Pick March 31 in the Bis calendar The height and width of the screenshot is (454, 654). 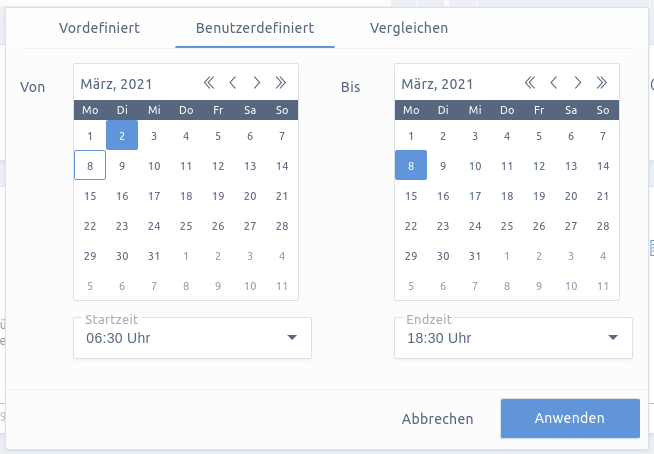pos(475,256)
